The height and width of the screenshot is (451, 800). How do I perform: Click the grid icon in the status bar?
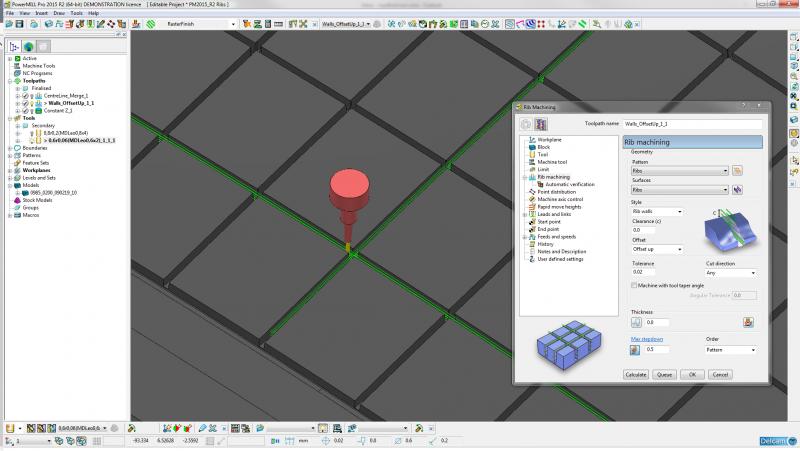(x=96, y=441)
